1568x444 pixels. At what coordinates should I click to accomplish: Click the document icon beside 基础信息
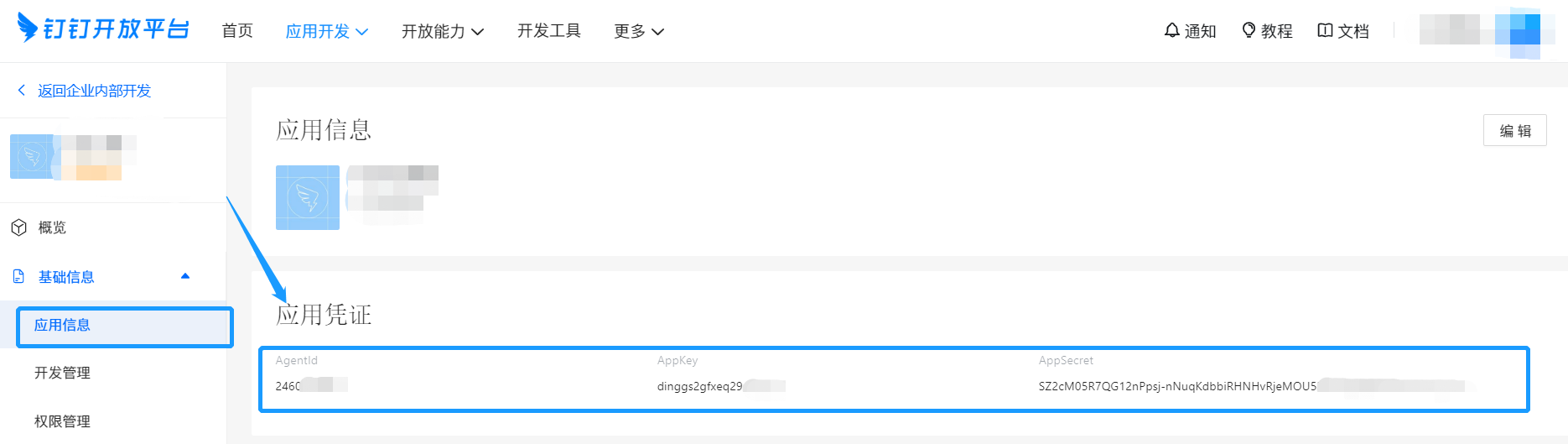(x=18, y=276)
